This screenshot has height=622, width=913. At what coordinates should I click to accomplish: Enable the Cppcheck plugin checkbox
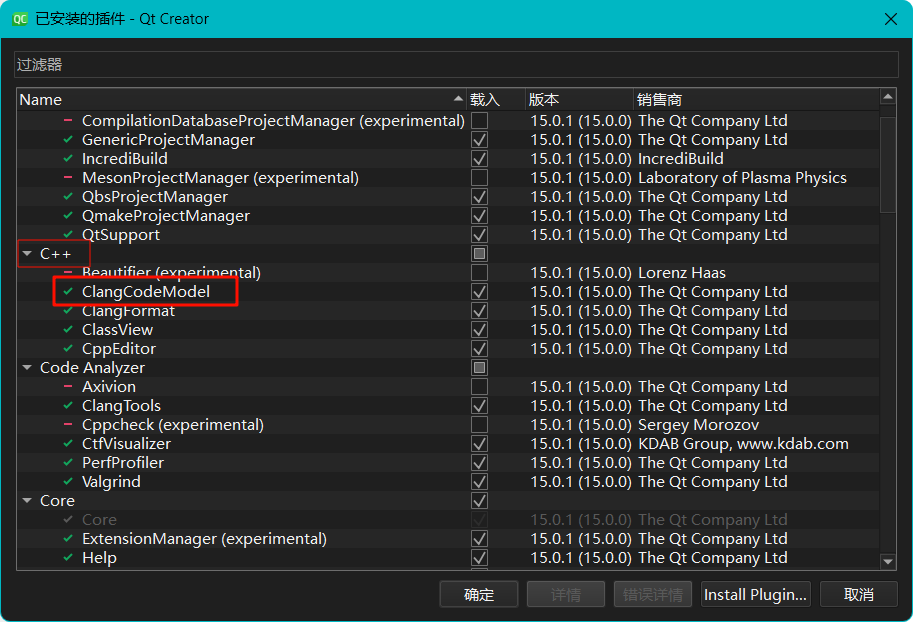coord(480,425)
